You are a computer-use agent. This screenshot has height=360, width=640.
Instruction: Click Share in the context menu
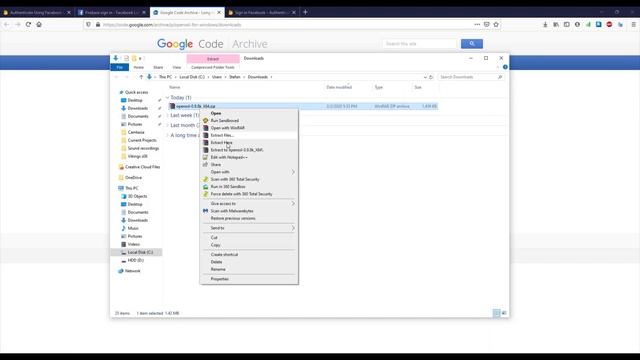click(x=216, y=164)
